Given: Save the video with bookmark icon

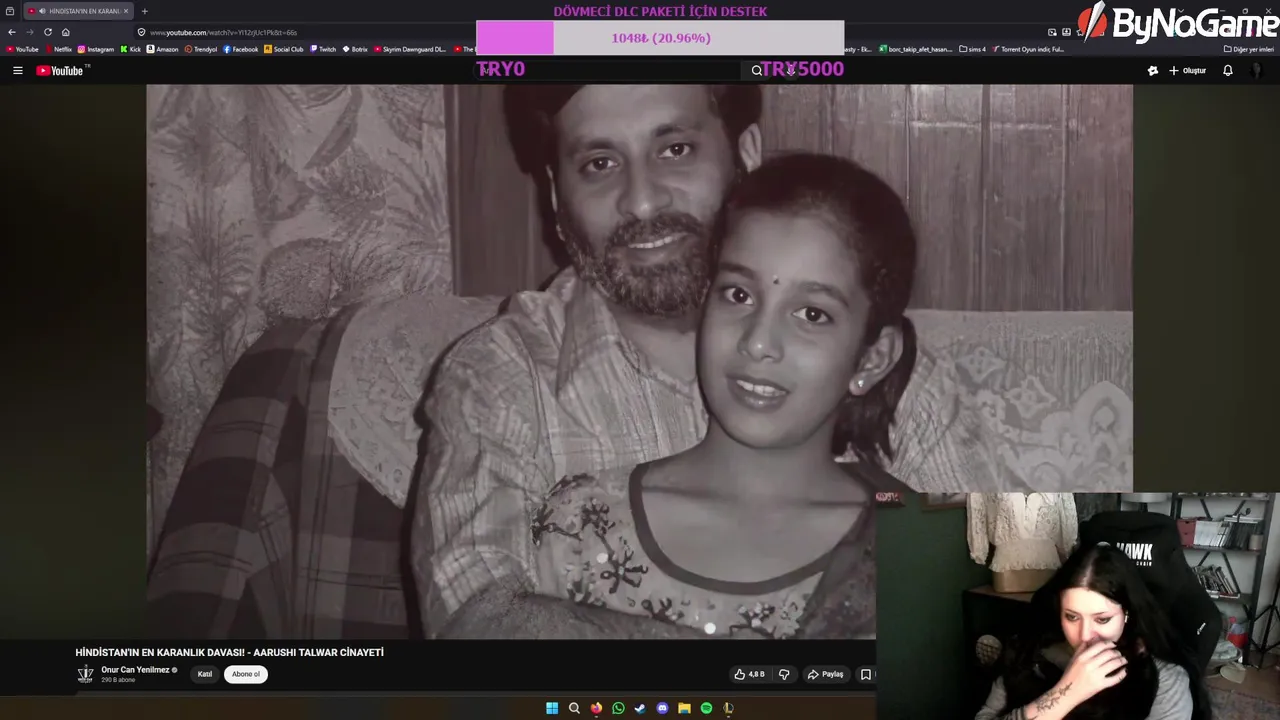Looking at the screenshot, I should (x=866, y=674).
